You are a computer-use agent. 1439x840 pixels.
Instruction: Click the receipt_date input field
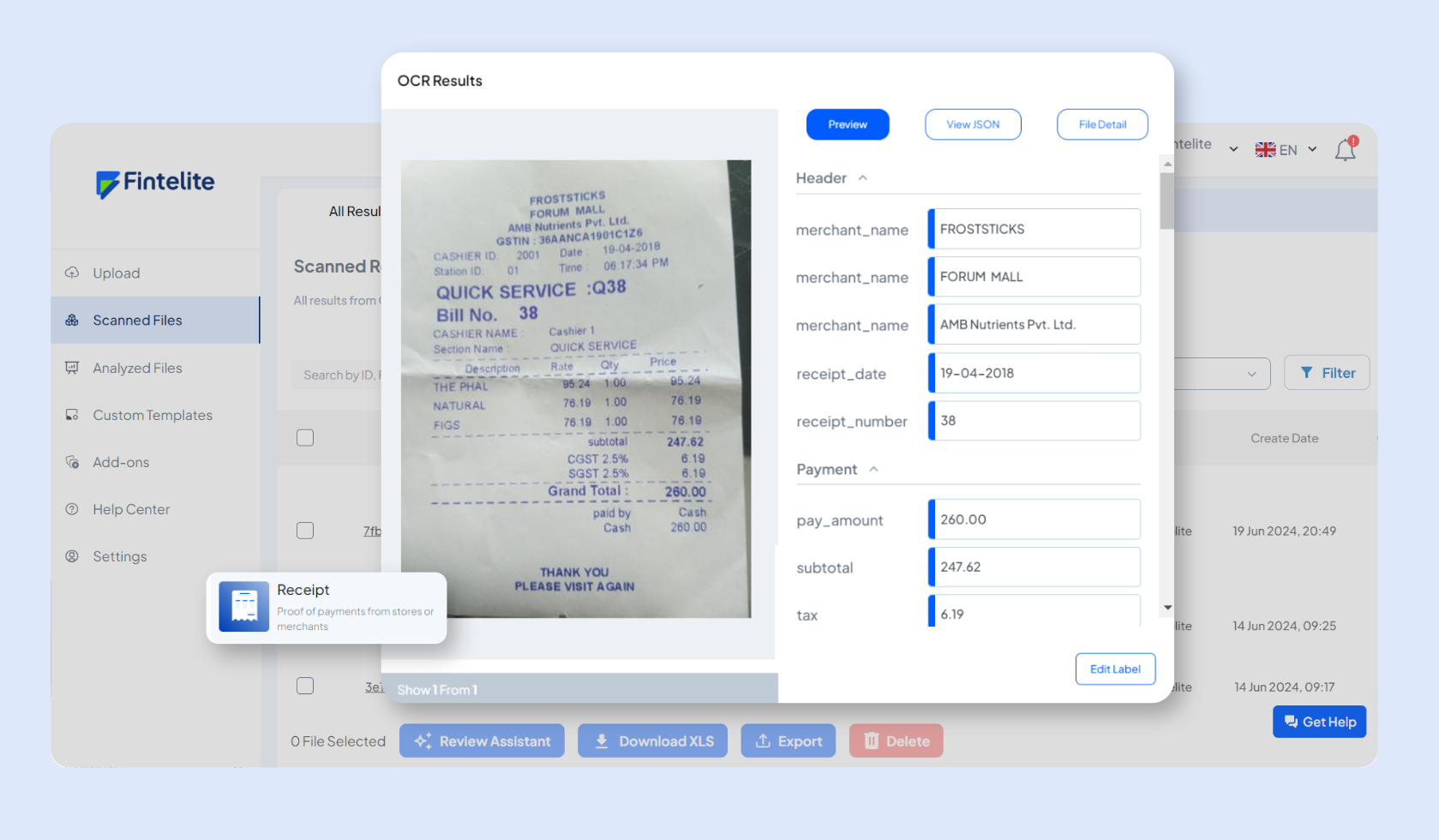pyautogui.click(x=1034, y=374)
